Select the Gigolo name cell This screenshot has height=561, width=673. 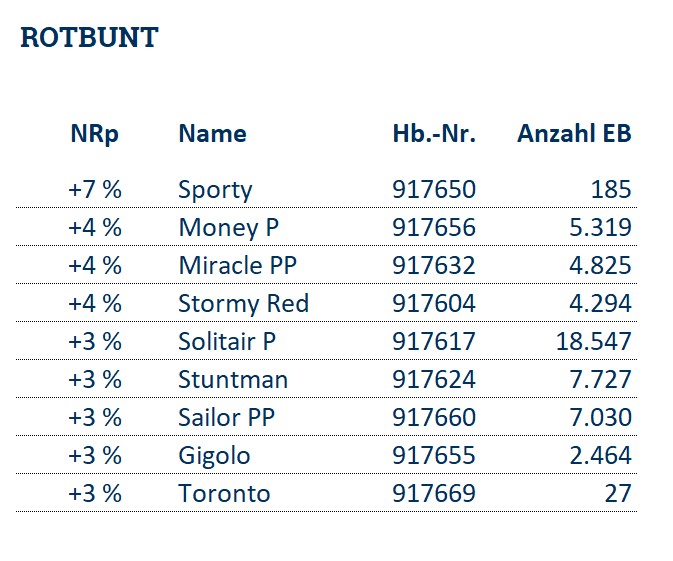coord(214,456)
